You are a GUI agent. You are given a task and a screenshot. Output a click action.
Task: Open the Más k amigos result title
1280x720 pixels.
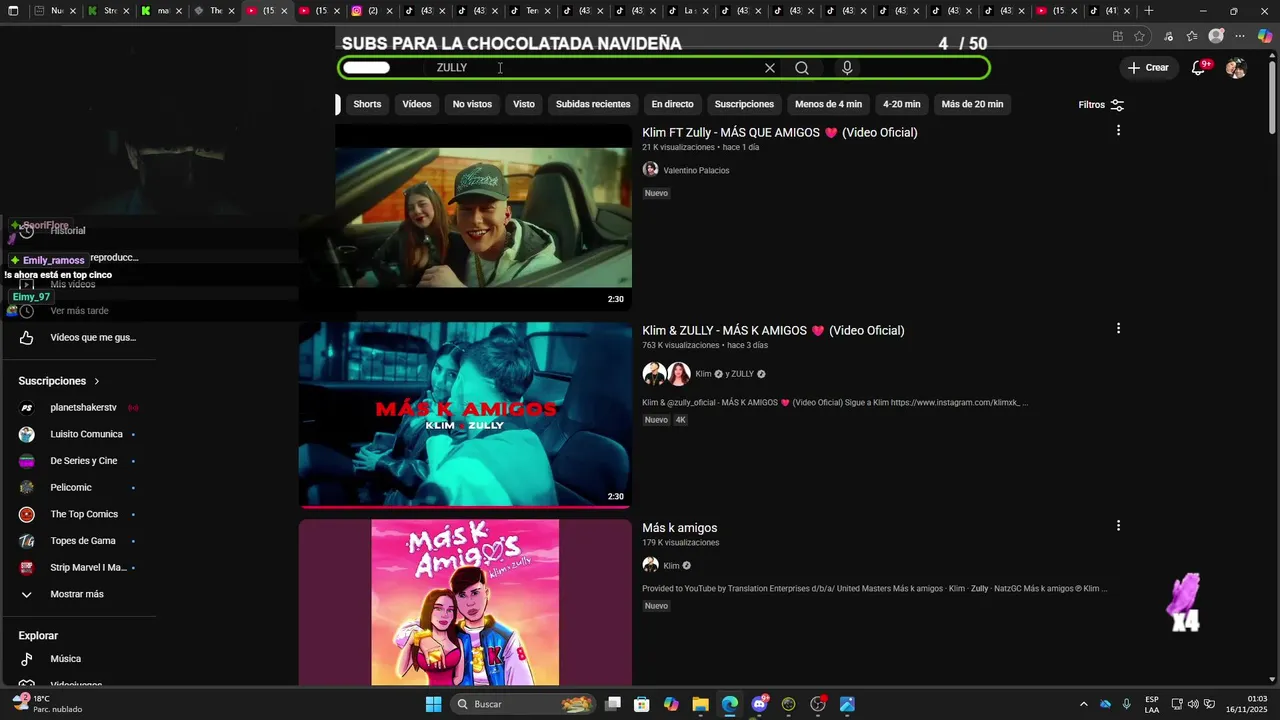[680, 528]
